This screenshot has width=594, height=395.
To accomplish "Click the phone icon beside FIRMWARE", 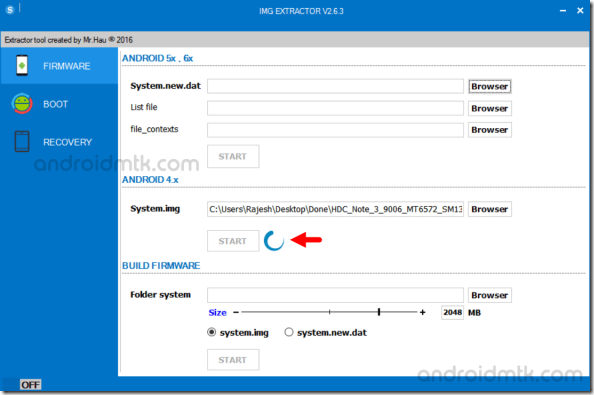I will click(22, 66).
